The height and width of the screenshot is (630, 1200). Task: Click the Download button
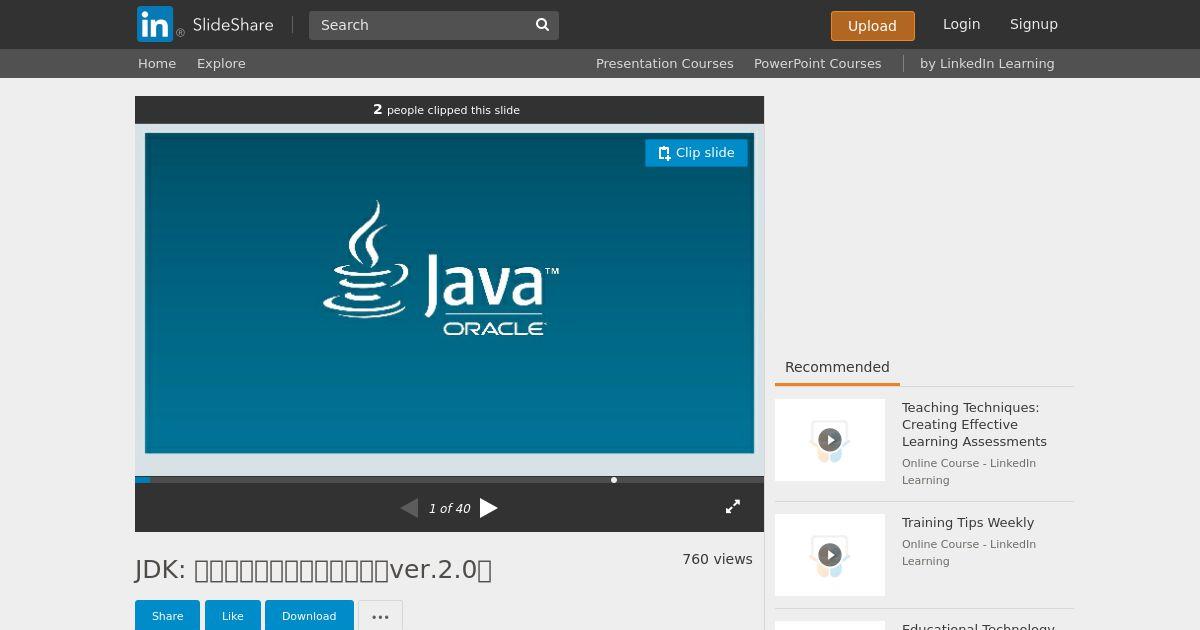[309, 616]
